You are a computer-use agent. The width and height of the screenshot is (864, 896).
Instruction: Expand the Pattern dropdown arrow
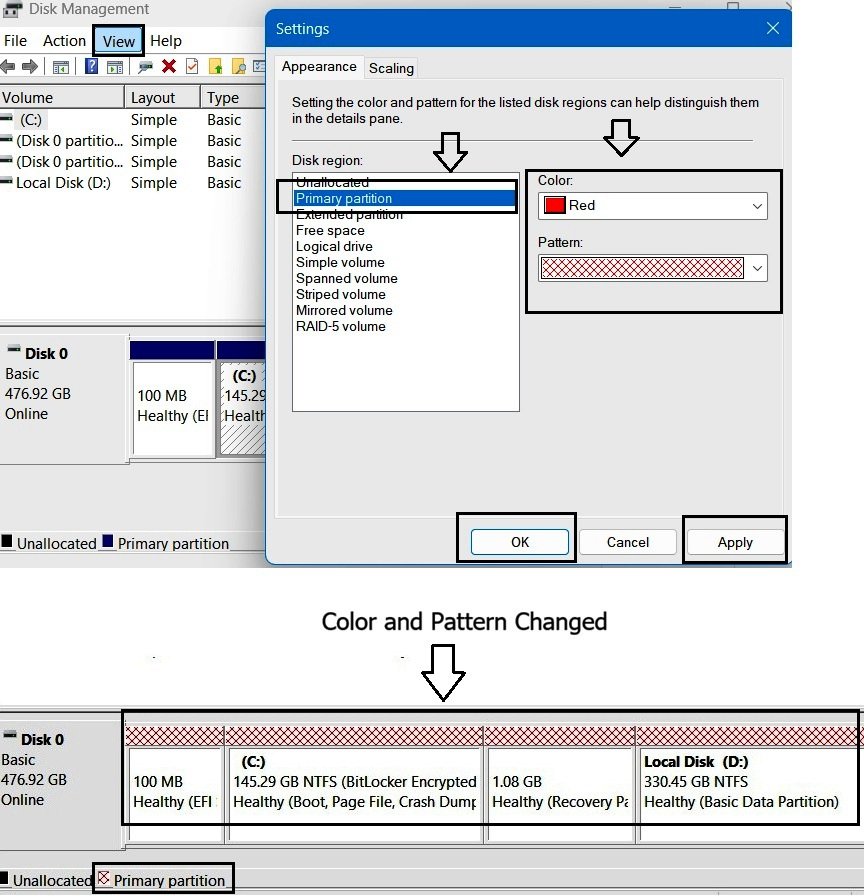[757, 268]
